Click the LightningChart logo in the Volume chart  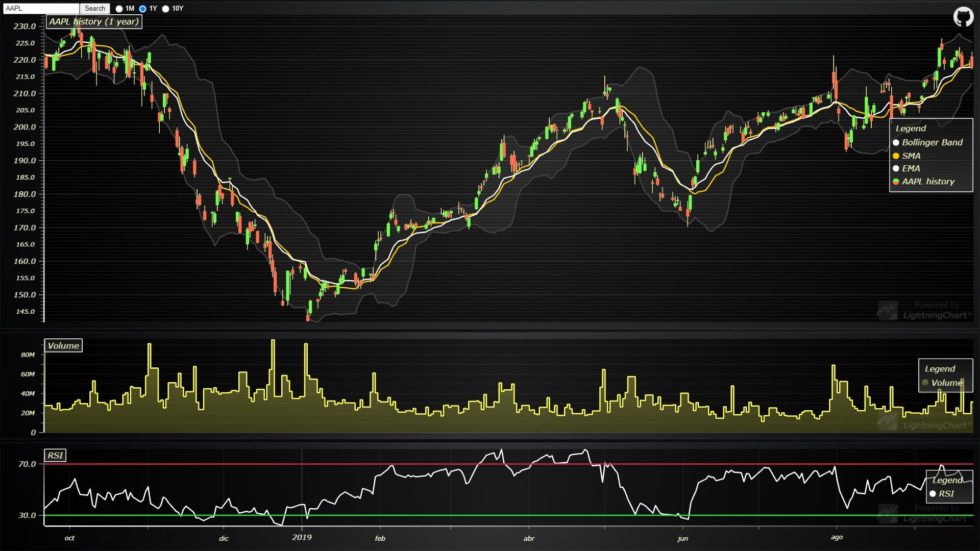(916, 422)
